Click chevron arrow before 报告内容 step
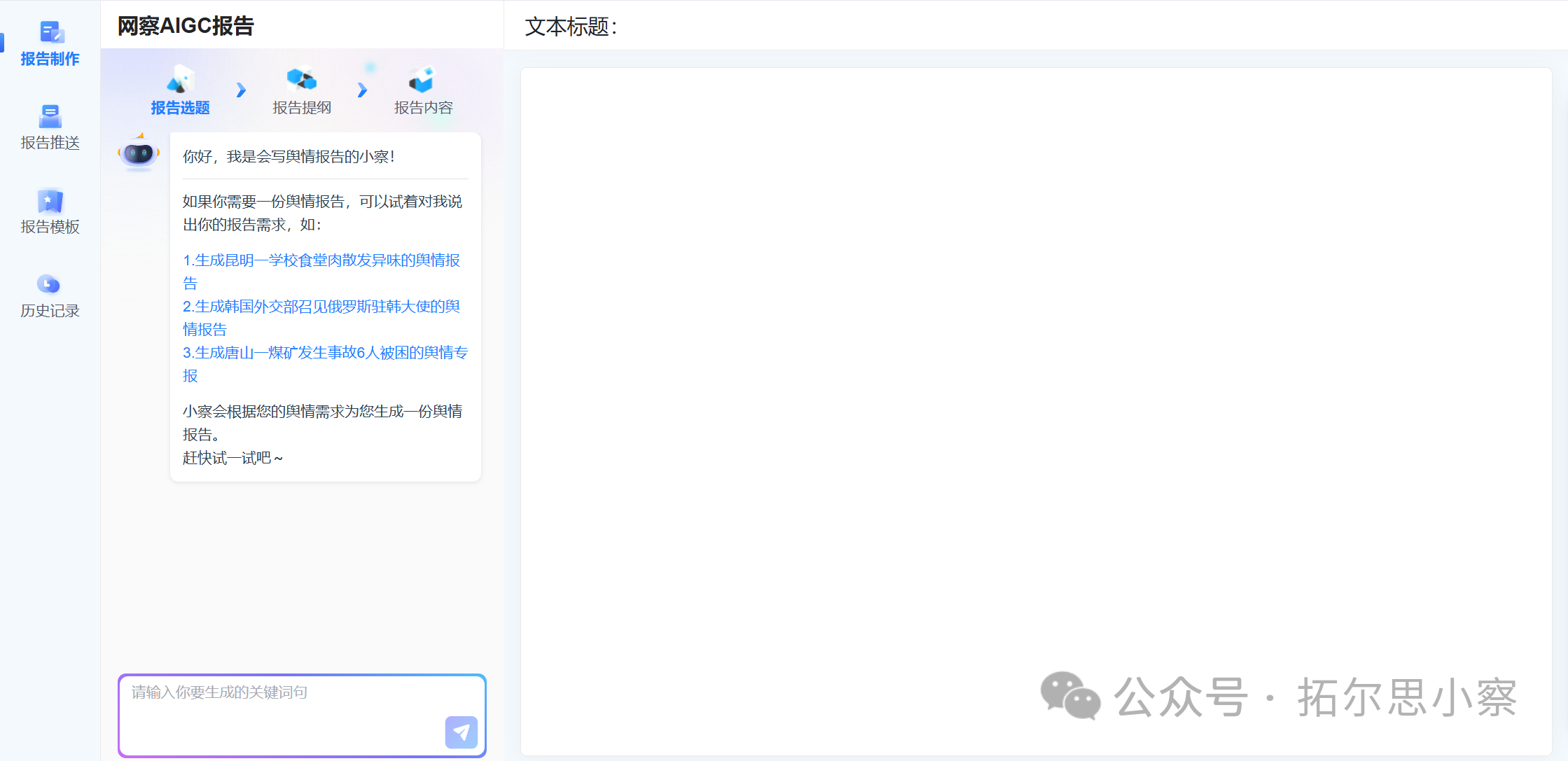Viewport: 1568px width, 761px height. click(x=362, y=90)
